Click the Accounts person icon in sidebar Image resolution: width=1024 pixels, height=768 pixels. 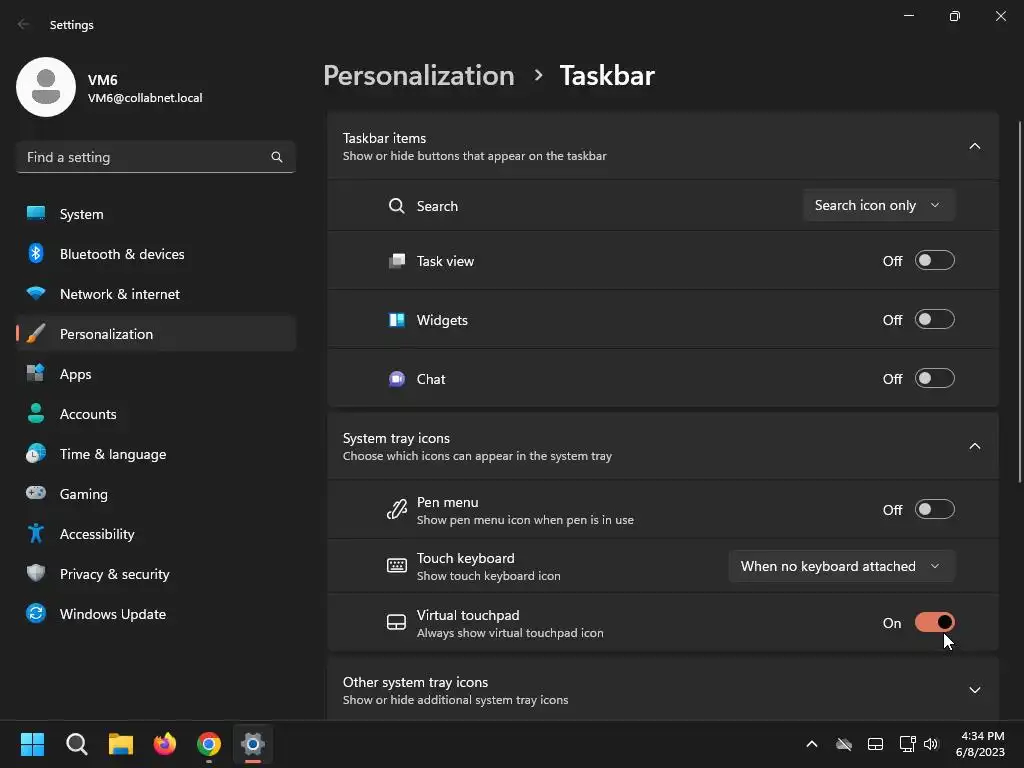tap(36, 413)
